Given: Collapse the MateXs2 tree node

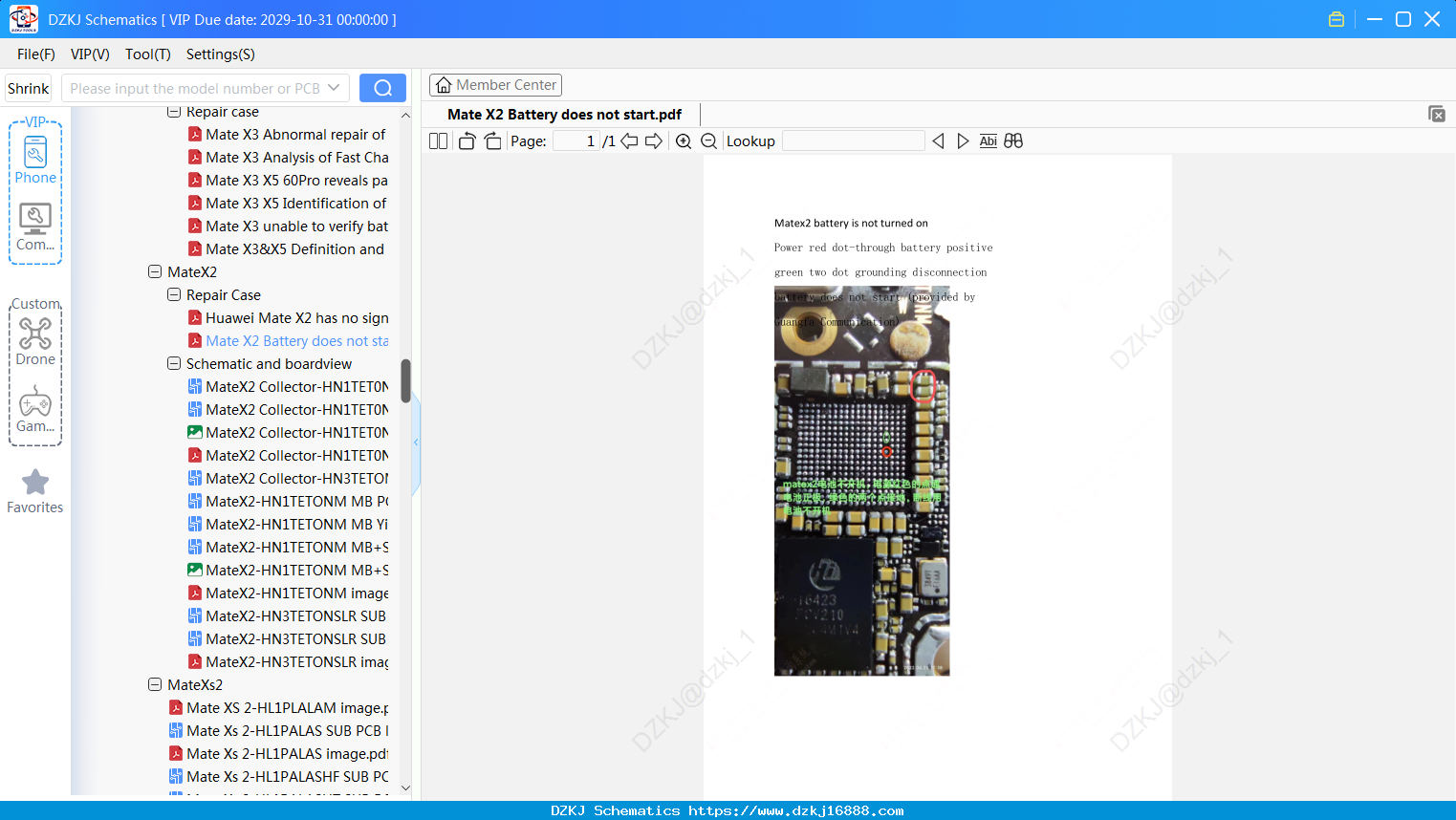Looking at the screenshot, I should [x=155, y=685].
